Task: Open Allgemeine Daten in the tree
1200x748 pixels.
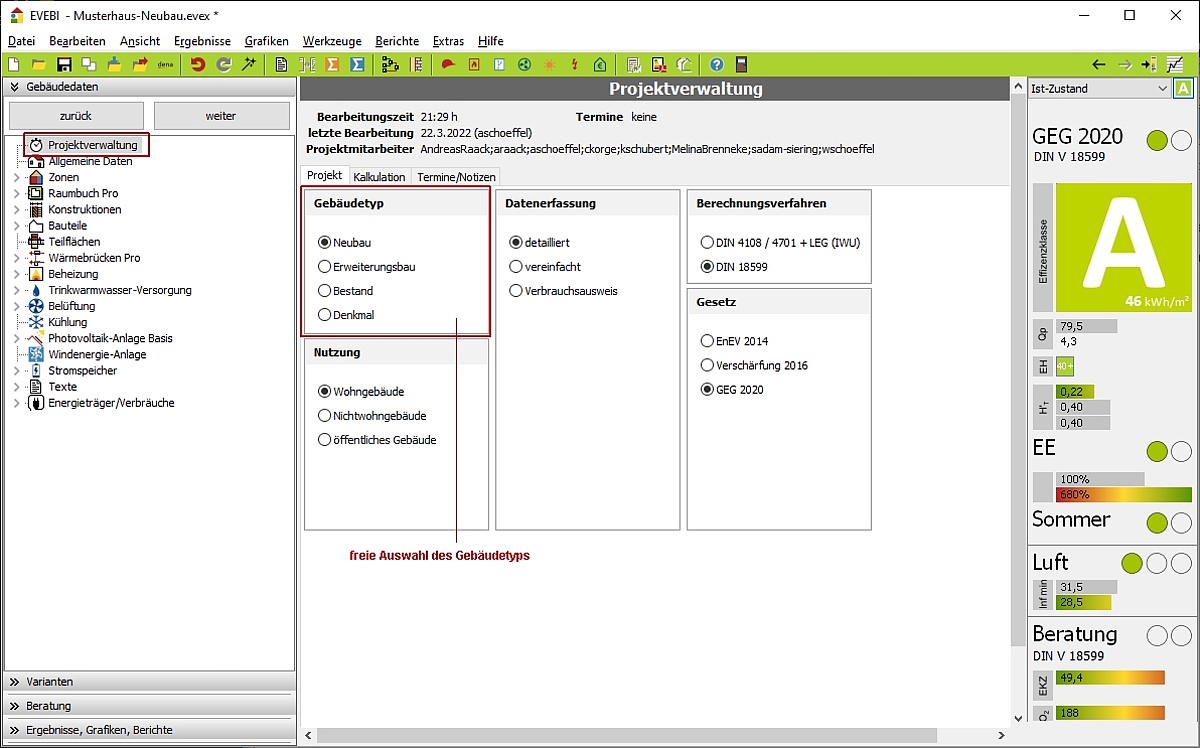Action: click(x=90, y=161)
